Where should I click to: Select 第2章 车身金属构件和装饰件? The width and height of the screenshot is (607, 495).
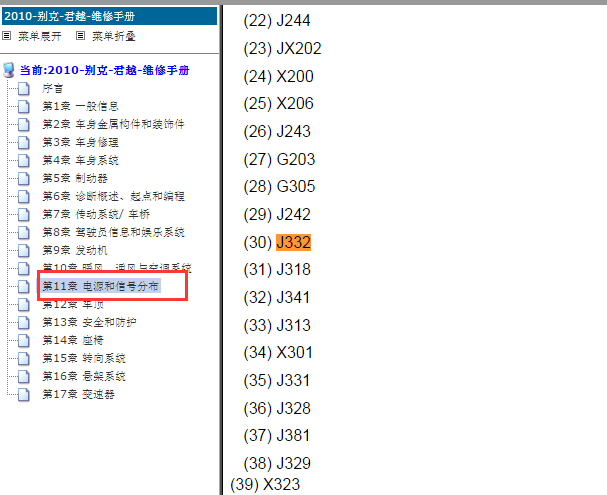pyautogui.click(x=113, y=125)
